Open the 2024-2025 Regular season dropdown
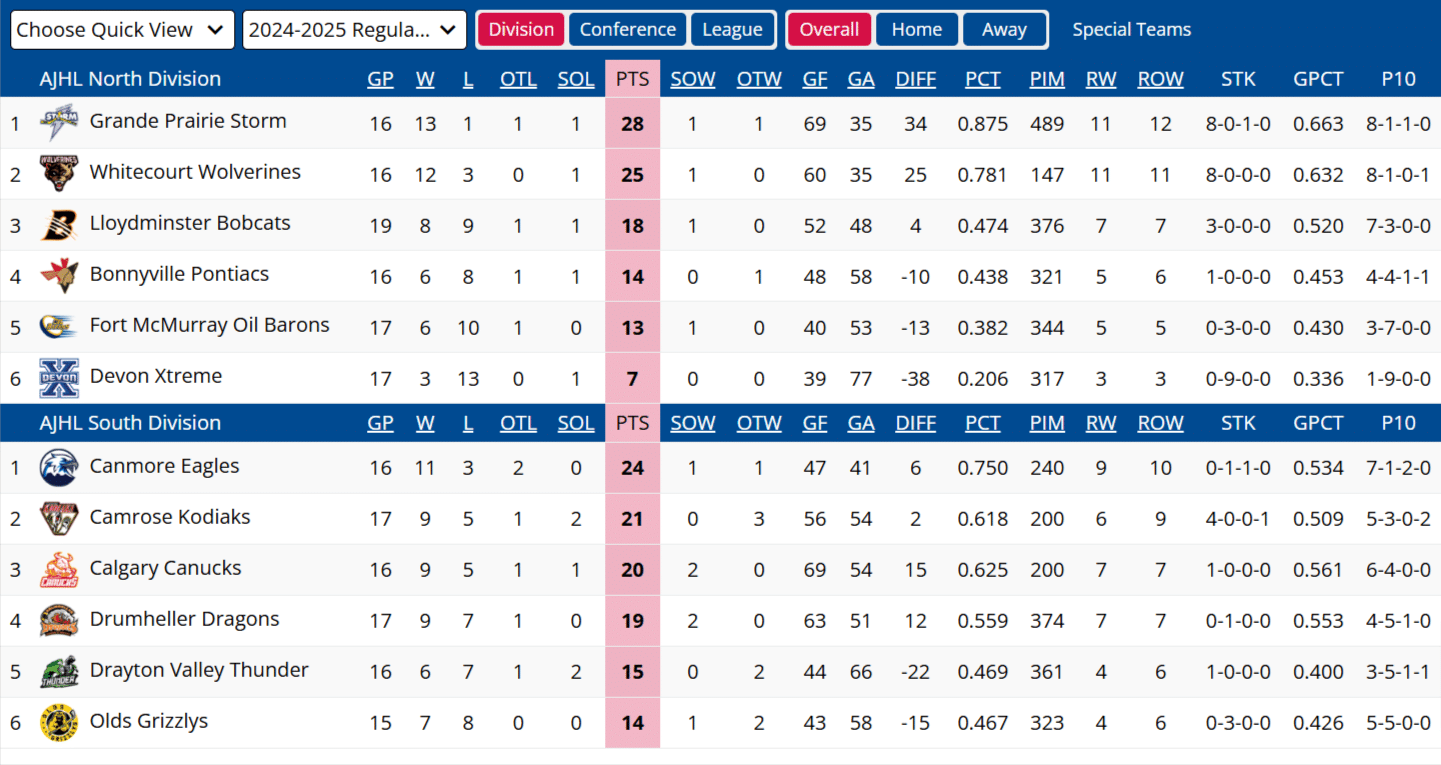Image resolution: width=1441 pixels, height=765 pixels. pyautogui.click(x=354, y=30)
